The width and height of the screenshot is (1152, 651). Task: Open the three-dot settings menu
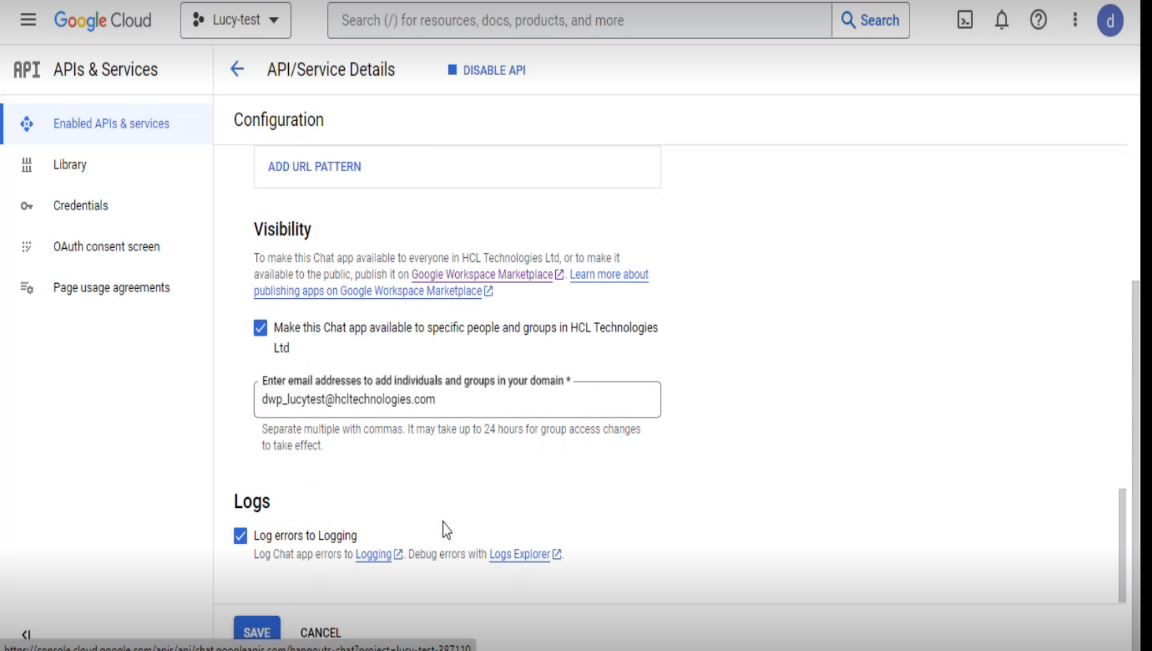pos(1075,20)
